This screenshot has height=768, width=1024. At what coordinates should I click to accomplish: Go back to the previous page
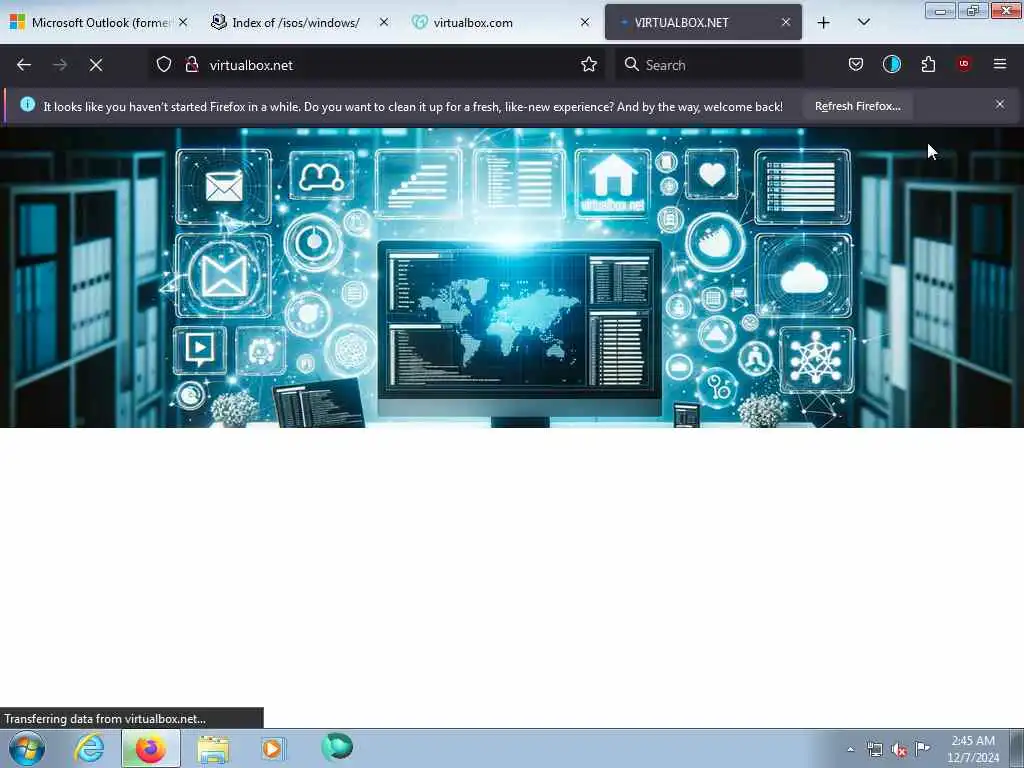pos(24,65)
